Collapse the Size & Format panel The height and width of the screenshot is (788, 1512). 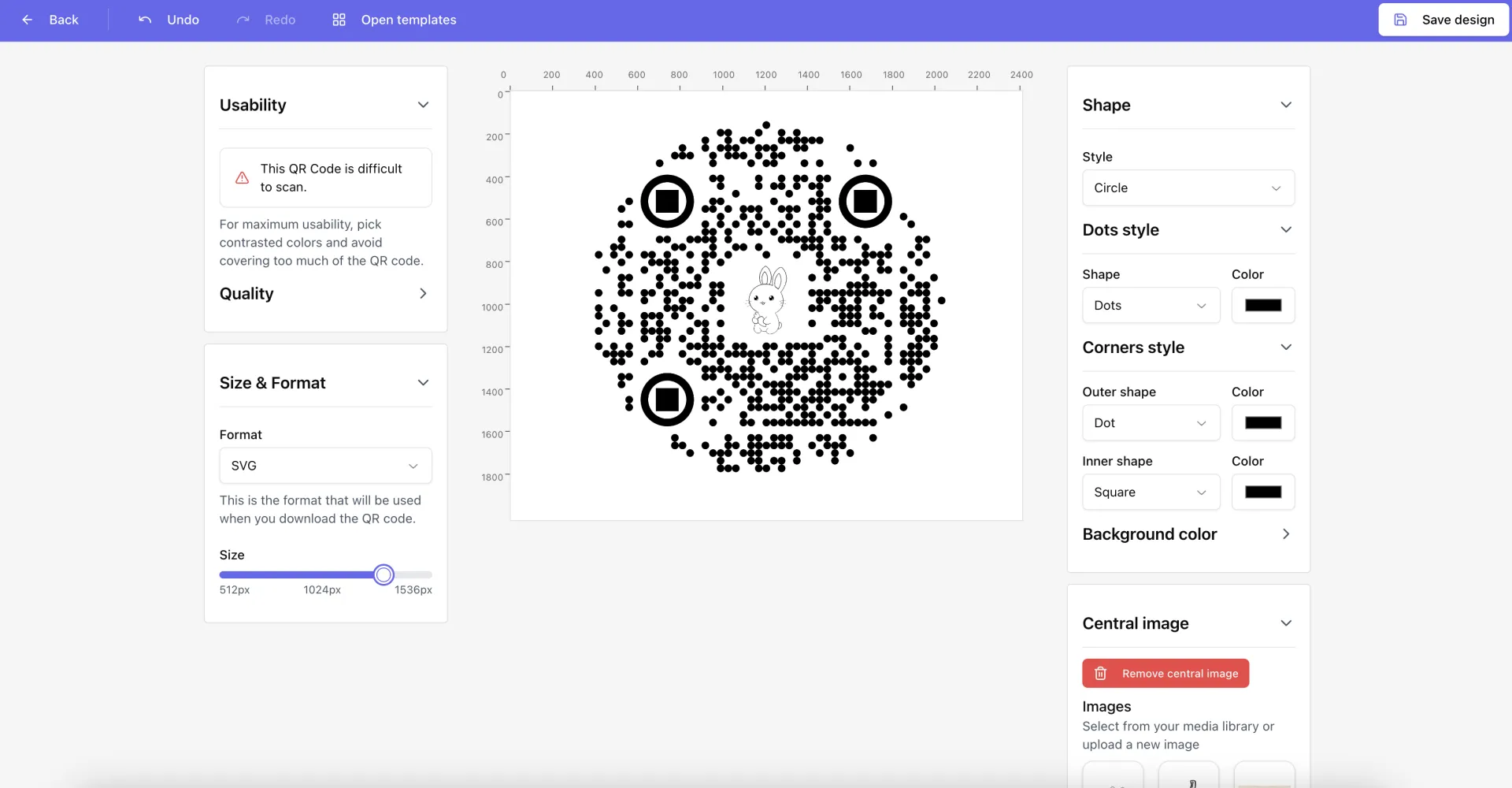tap(423, 383)
